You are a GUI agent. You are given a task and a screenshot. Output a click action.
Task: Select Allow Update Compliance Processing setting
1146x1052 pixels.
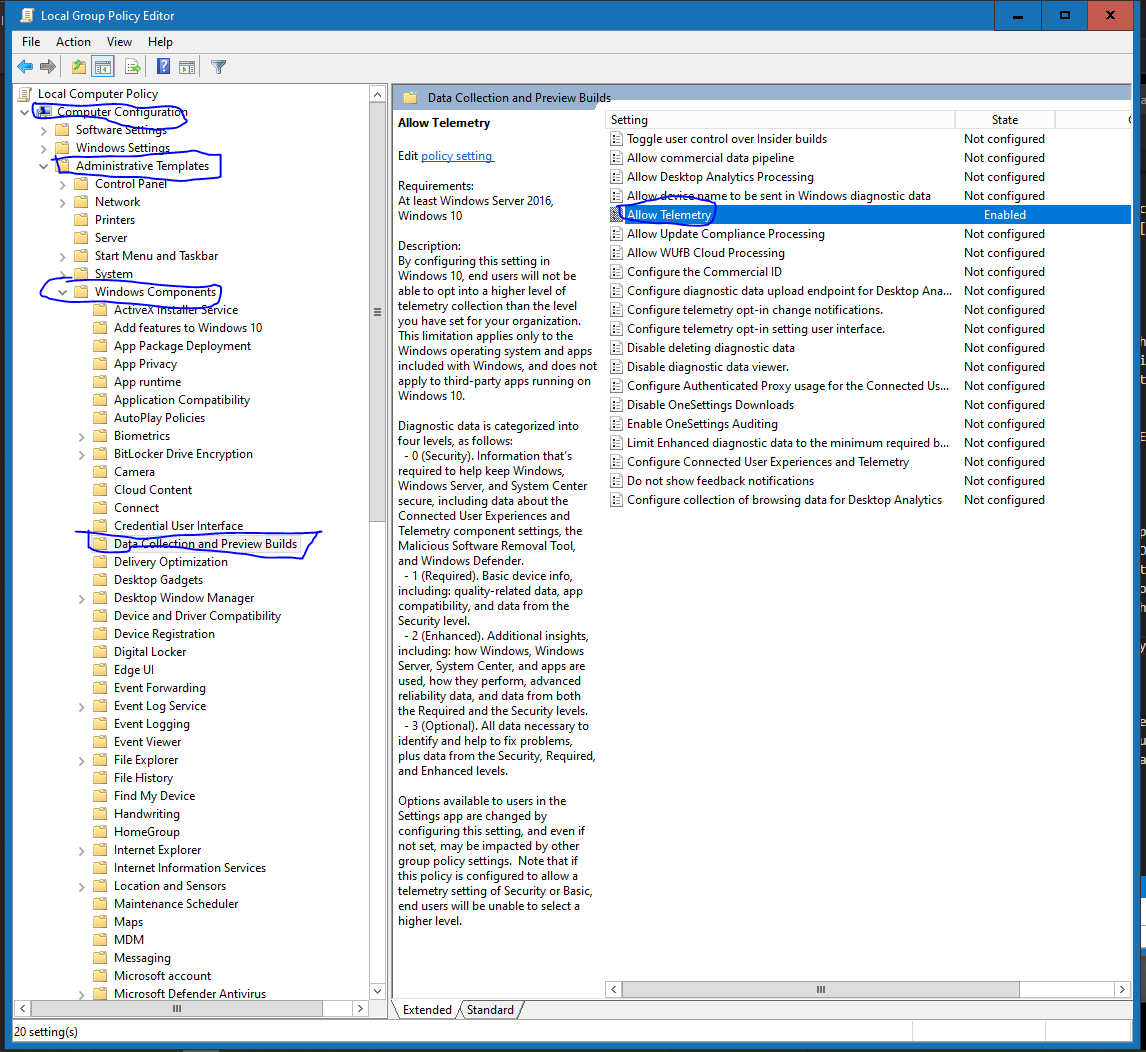point(726,234)
